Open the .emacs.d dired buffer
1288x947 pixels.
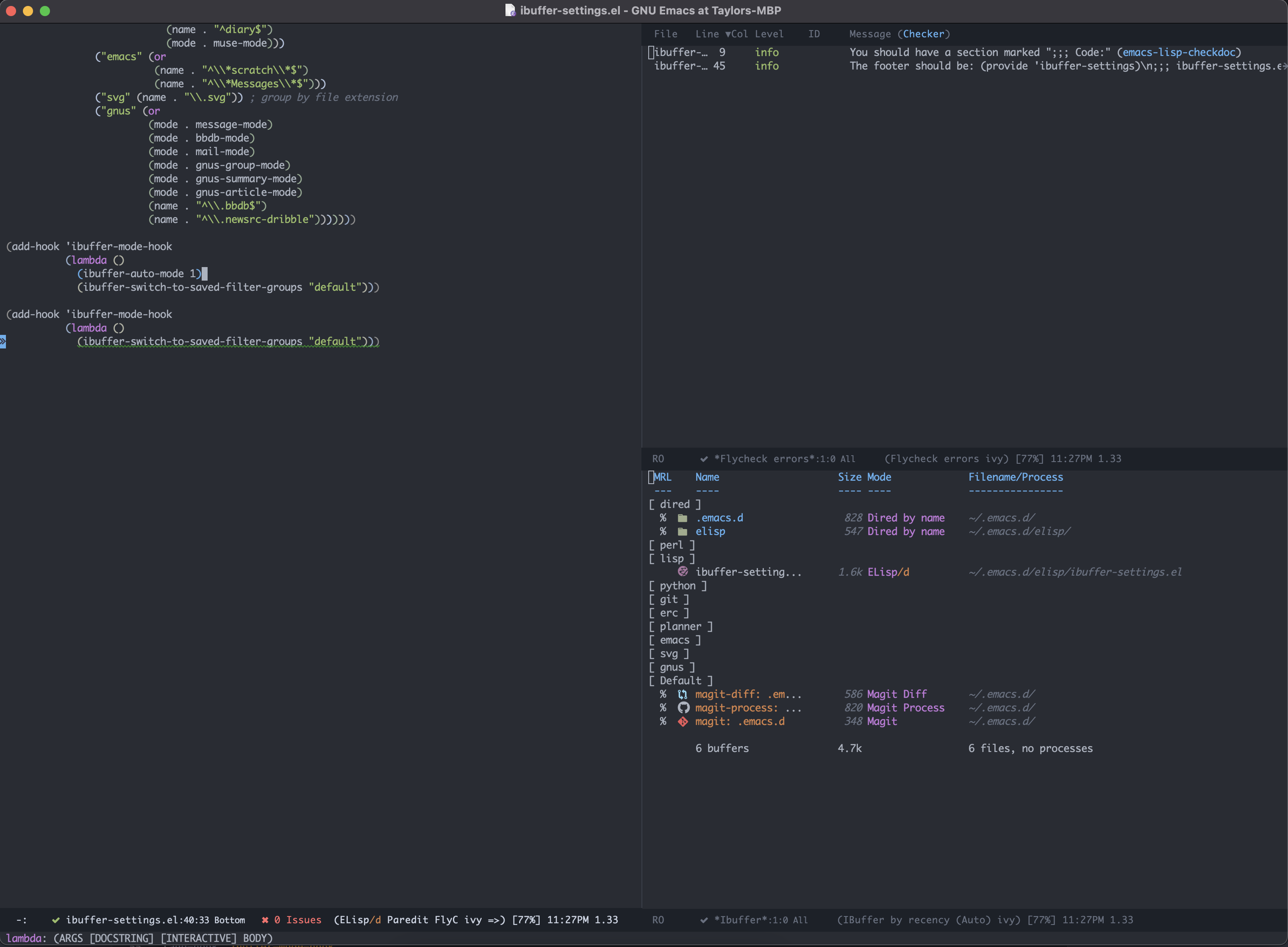[719, 518]
